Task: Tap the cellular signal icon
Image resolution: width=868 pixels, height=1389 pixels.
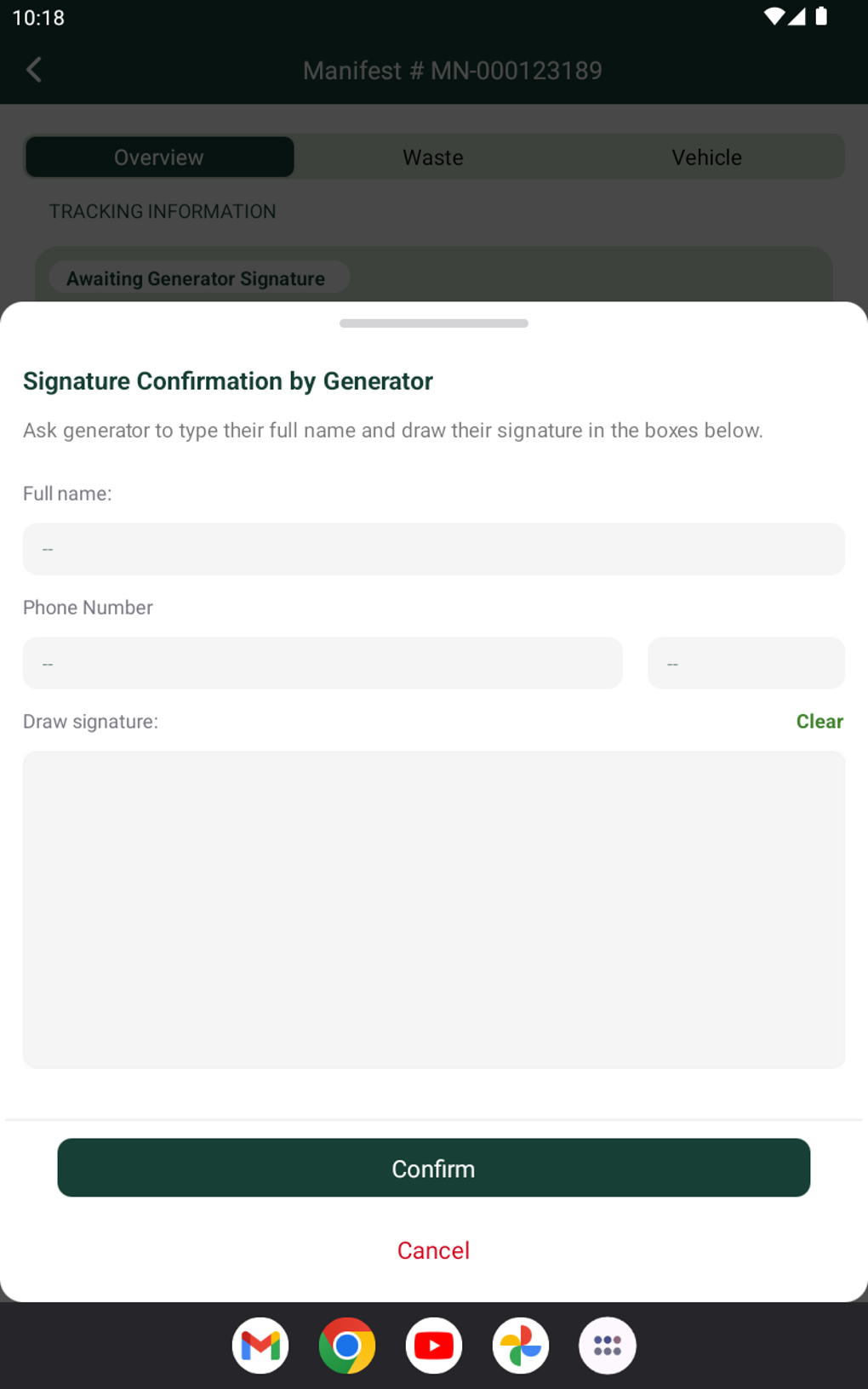Action: [797, 17]
